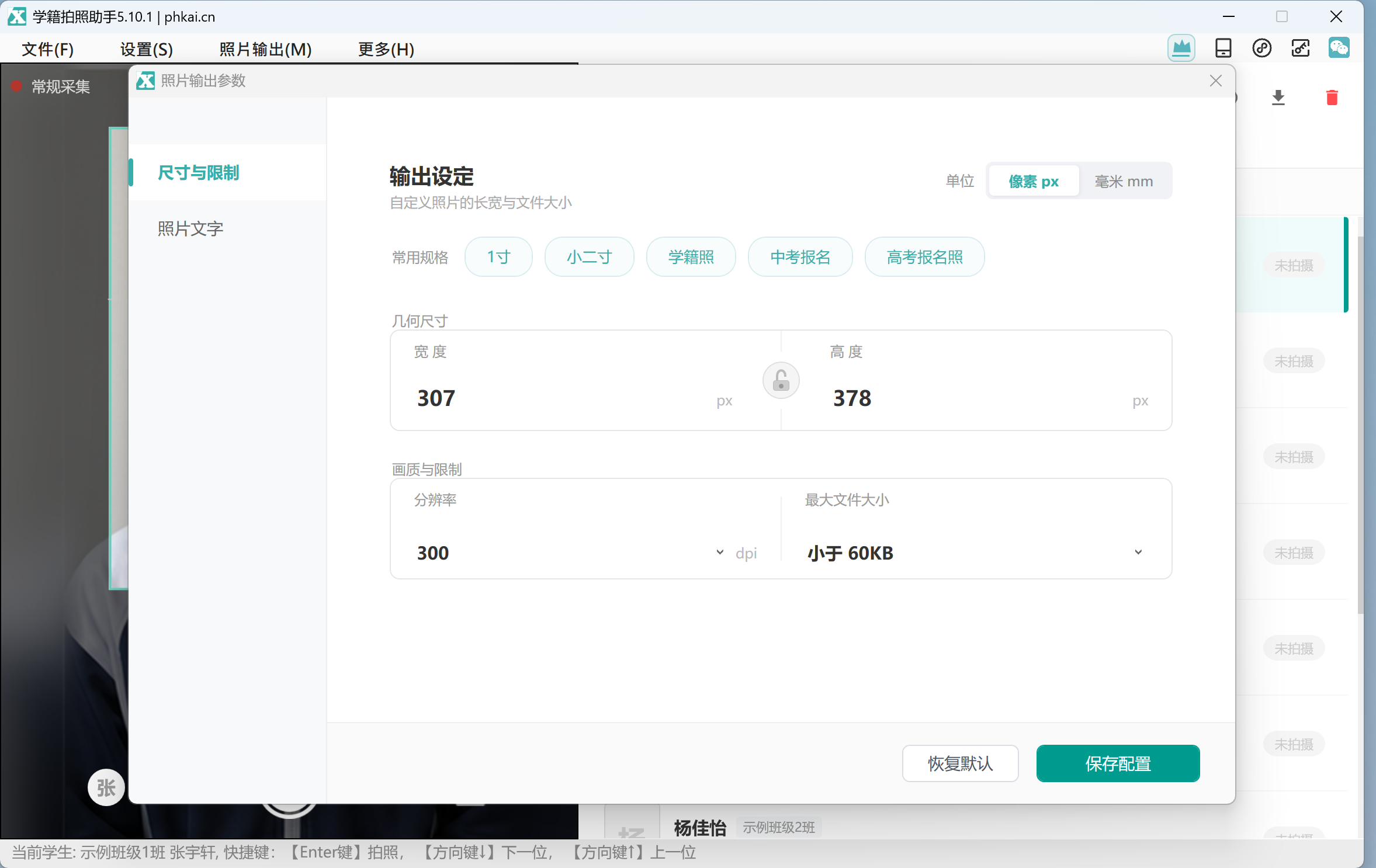The width and height of the screenshot is (1376, 868).
Task: Click the tablet device icon in toolbar
Action: [1223, 48]
